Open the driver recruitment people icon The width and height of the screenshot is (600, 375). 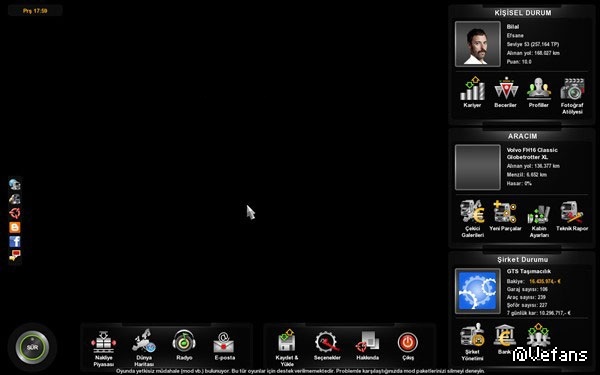tap(538, 336)
